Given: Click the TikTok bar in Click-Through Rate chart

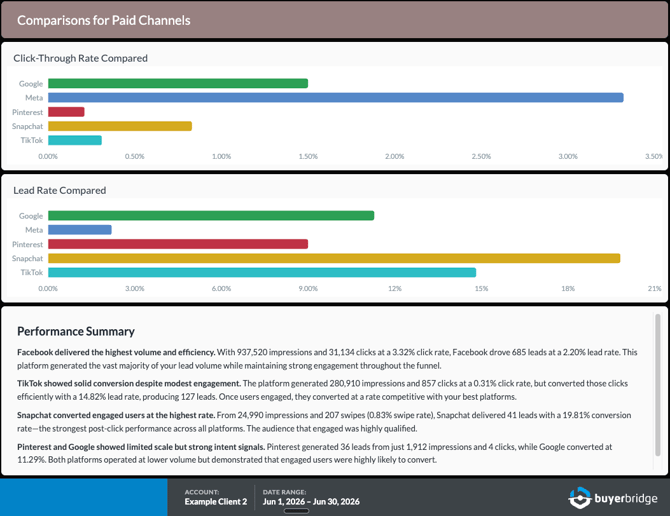Looking at the screenshot, I should [75, 140].
